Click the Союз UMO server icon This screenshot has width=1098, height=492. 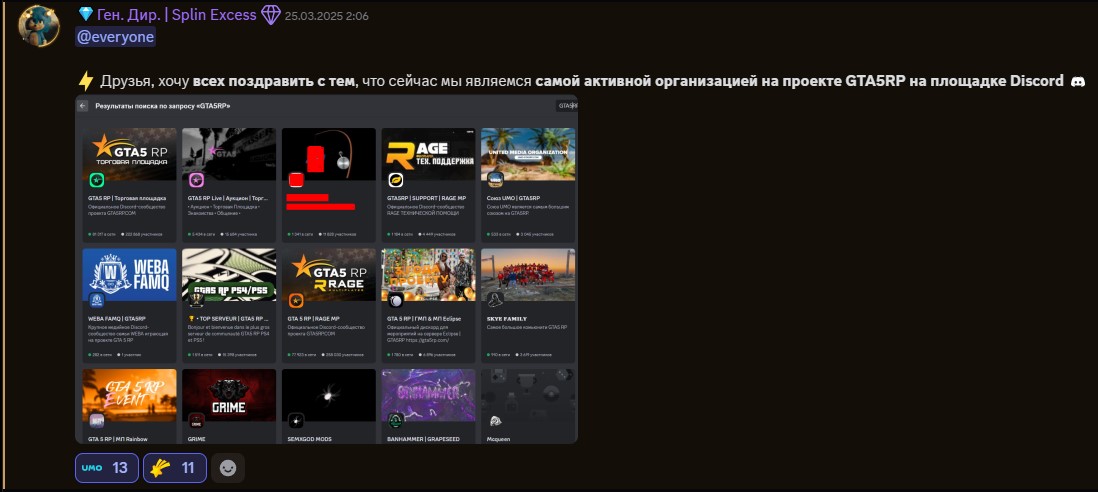click(x=496, y=181)
